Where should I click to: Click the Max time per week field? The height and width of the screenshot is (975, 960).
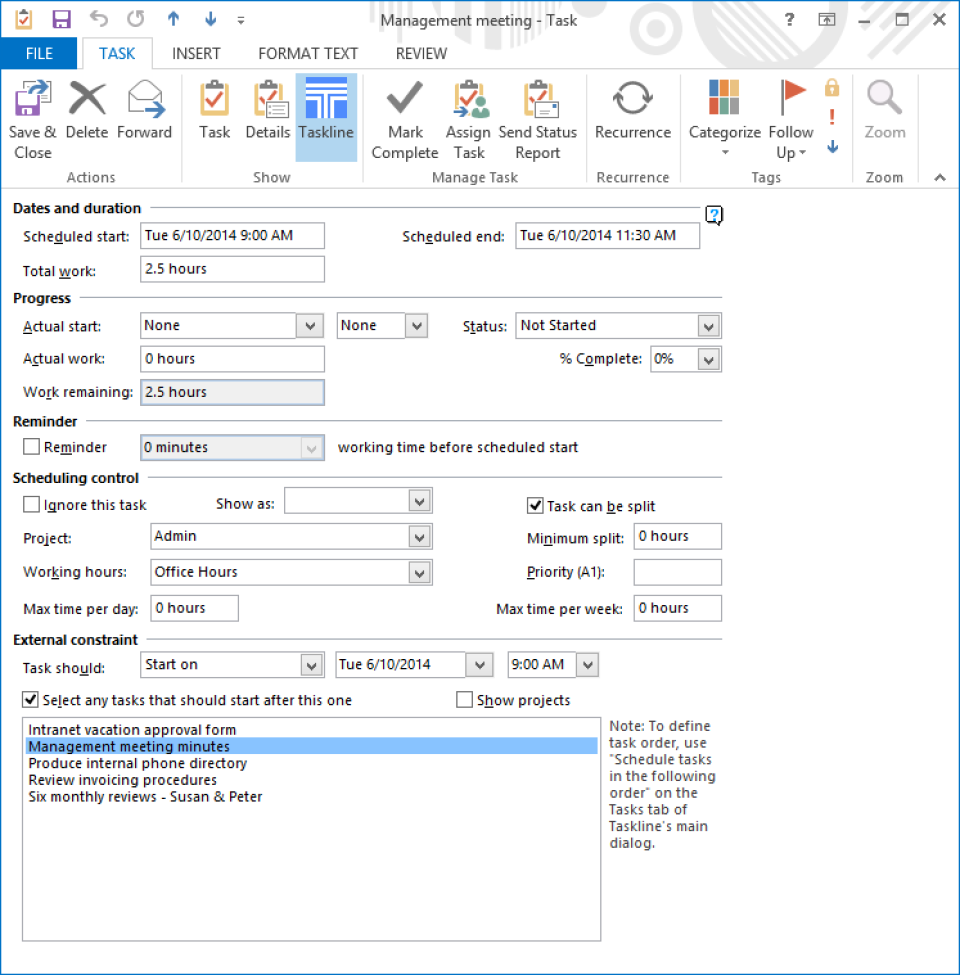(677, 608)
